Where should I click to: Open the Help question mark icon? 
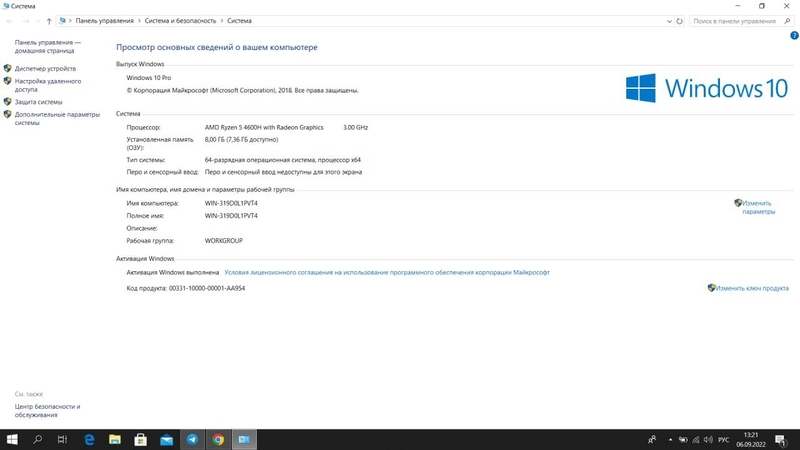794,35
